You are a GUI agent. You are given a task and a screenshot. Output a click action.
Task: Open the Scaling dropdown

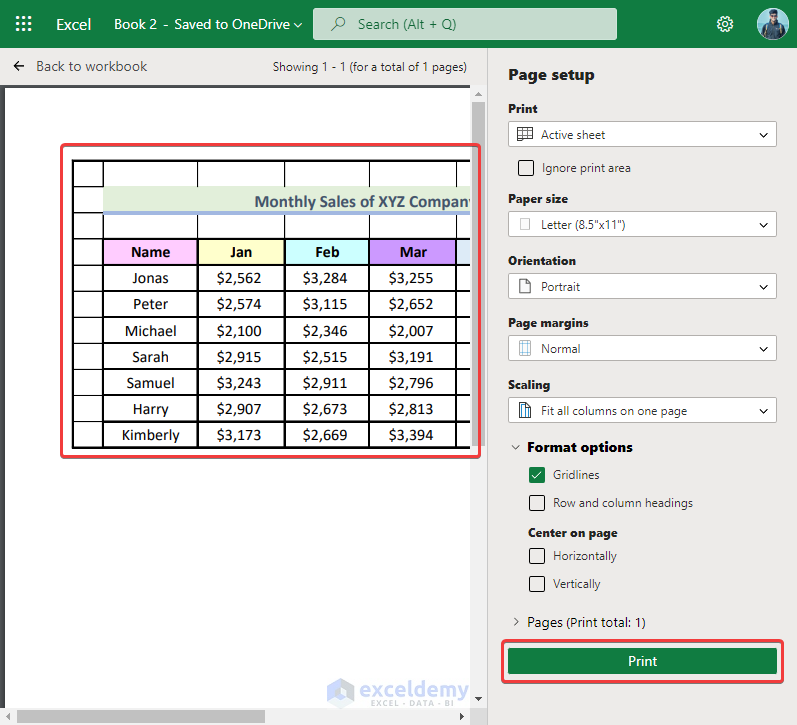coord(642,410)
